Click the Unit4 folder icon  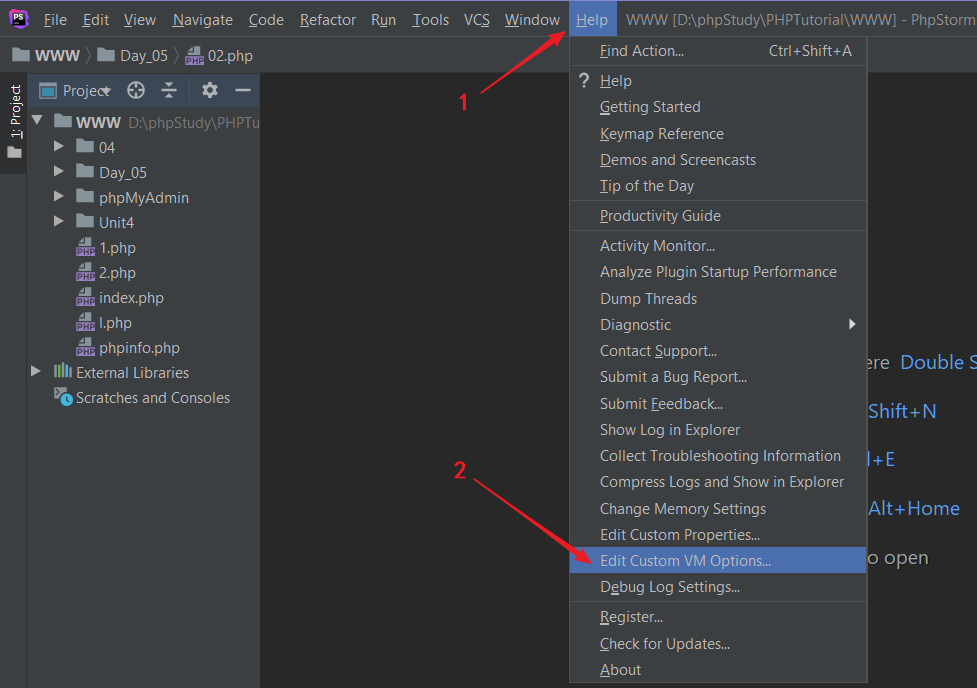point(85,222)
